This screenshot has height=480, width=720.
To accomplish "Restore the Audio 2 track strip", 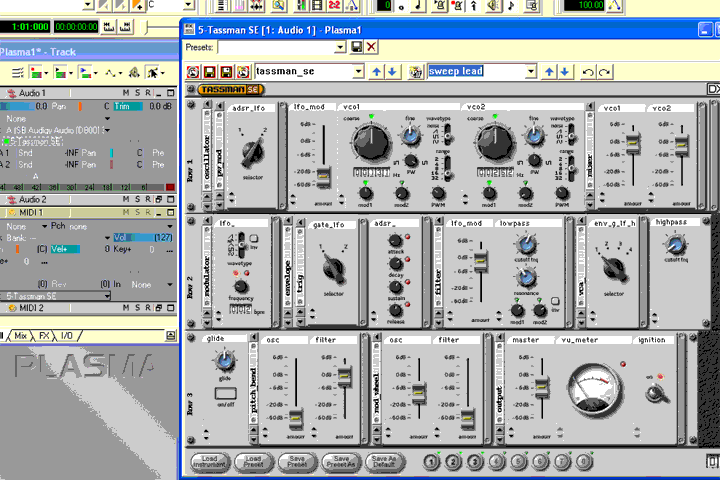I will [x=159, y=199].
